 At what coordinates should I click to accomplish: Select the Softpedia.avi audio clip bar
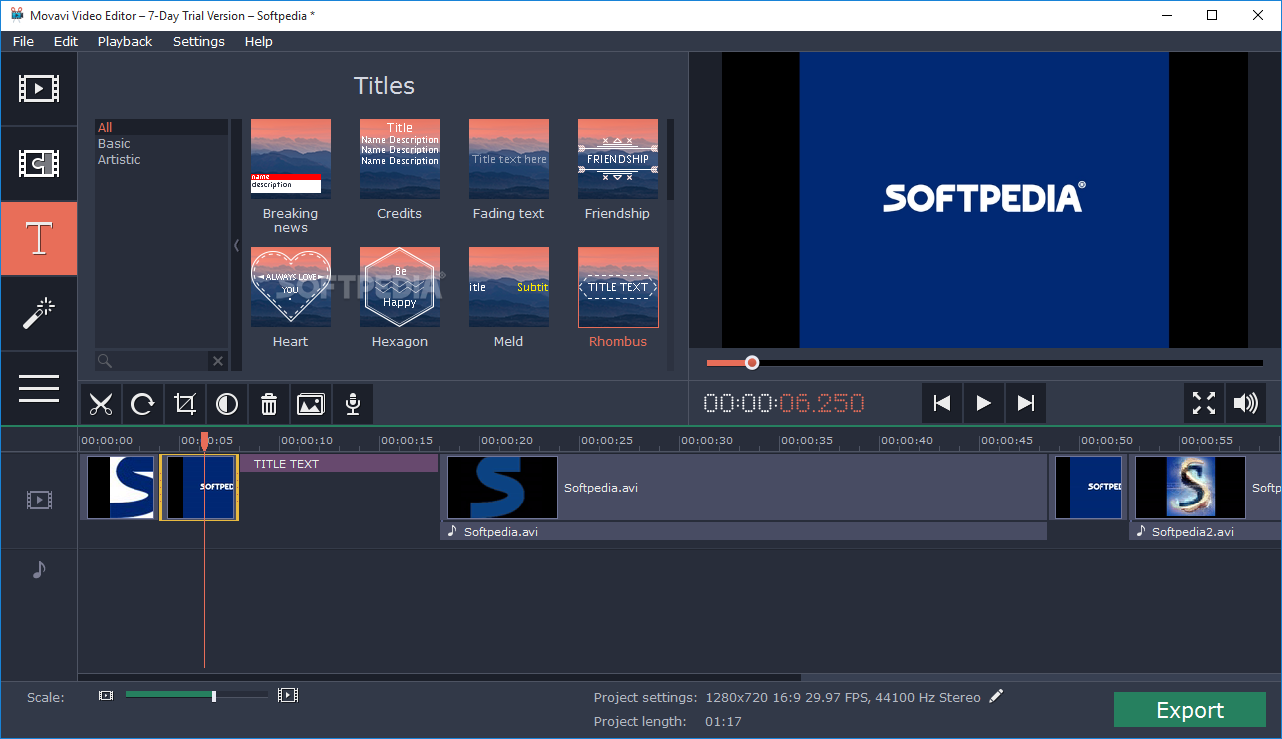click(x=744, y=532)
